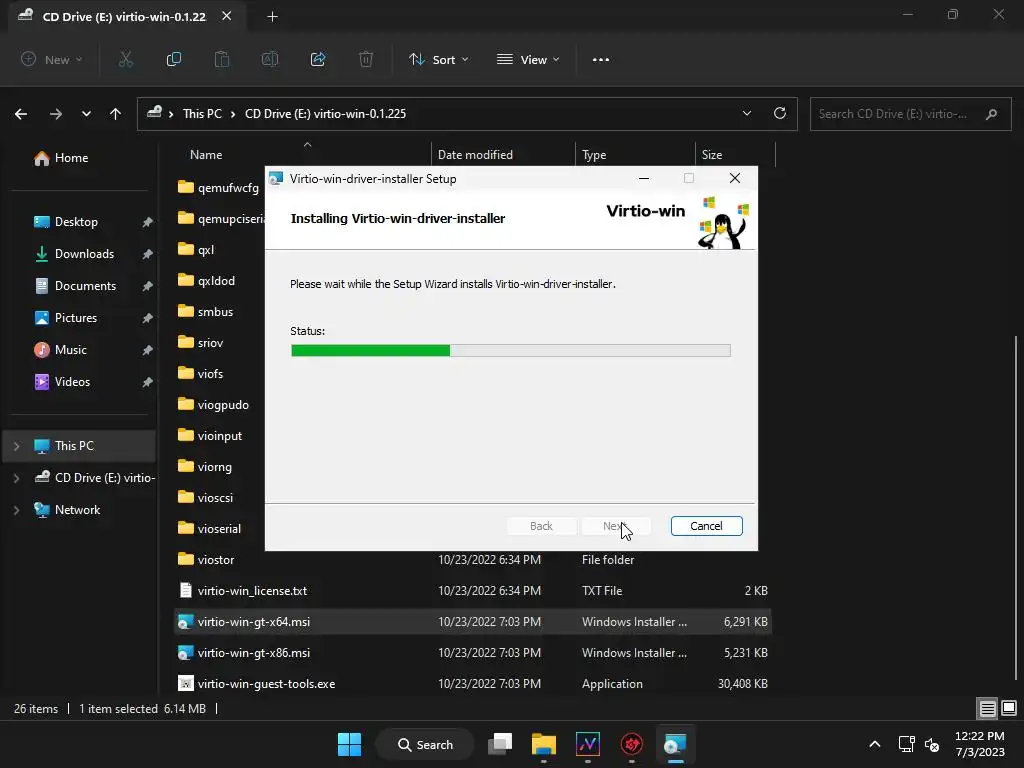This screenshot has width=1024, height=768.
Task: Click the installer icon on the taskbar
Action: [675, 744]
